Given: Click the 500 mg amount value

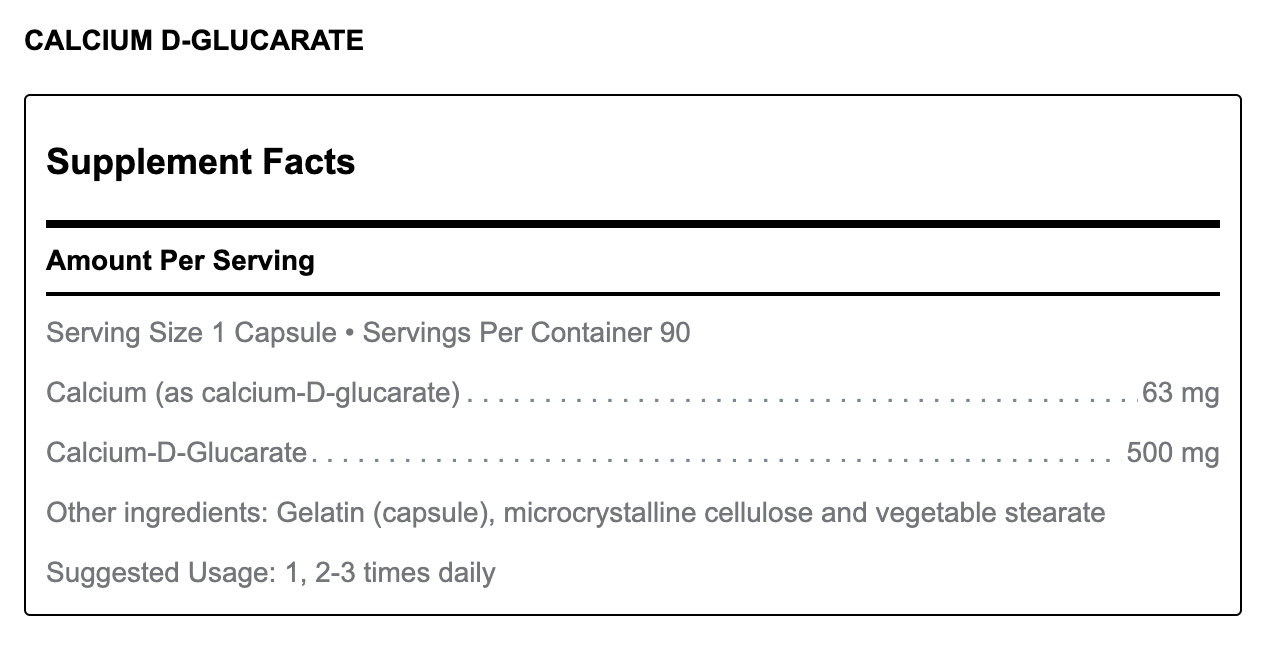Looking at the screenshot, I should [1172, 453].
